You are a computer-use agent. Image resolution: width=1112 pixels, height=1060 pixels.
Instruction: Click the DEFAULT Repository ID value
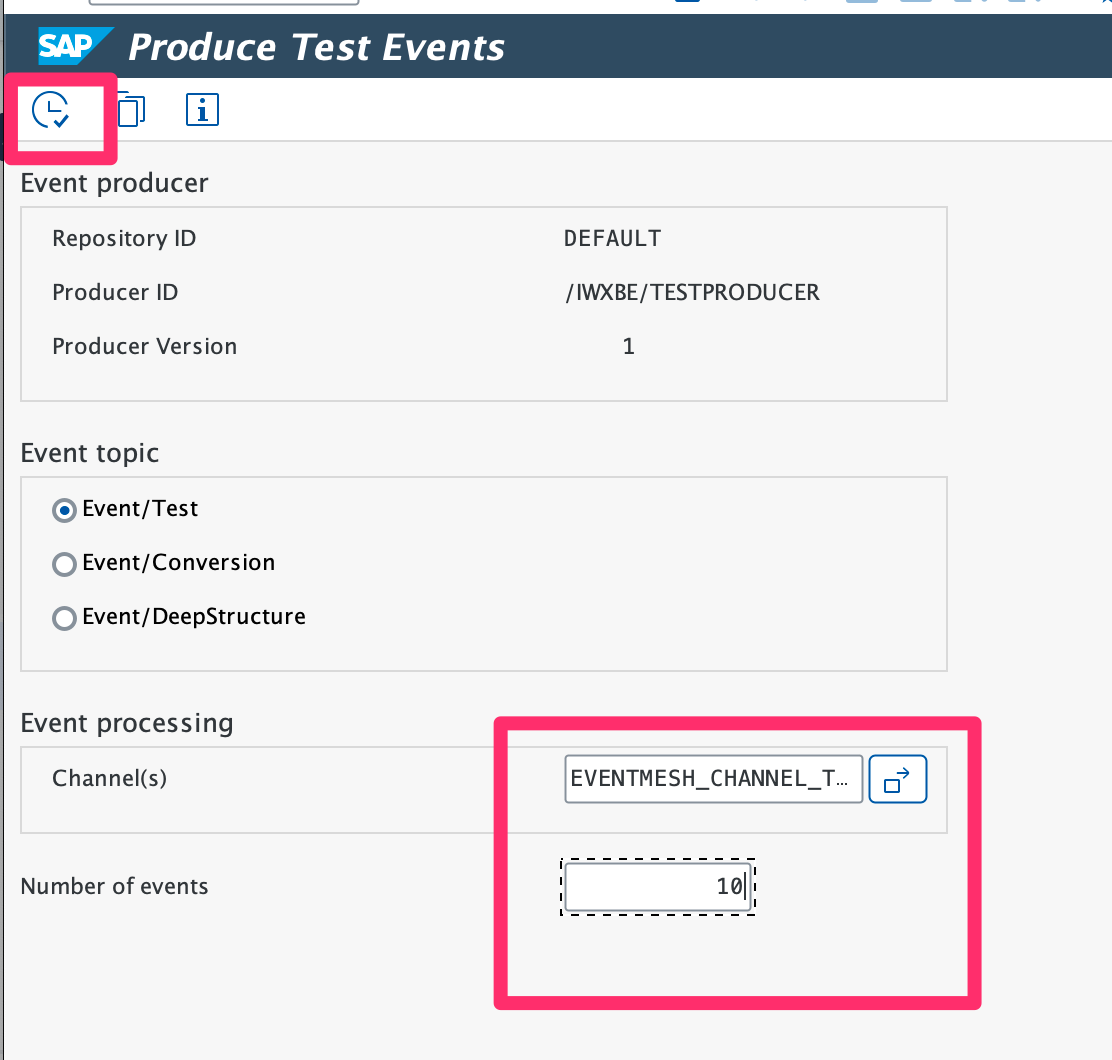pos(612,239)
